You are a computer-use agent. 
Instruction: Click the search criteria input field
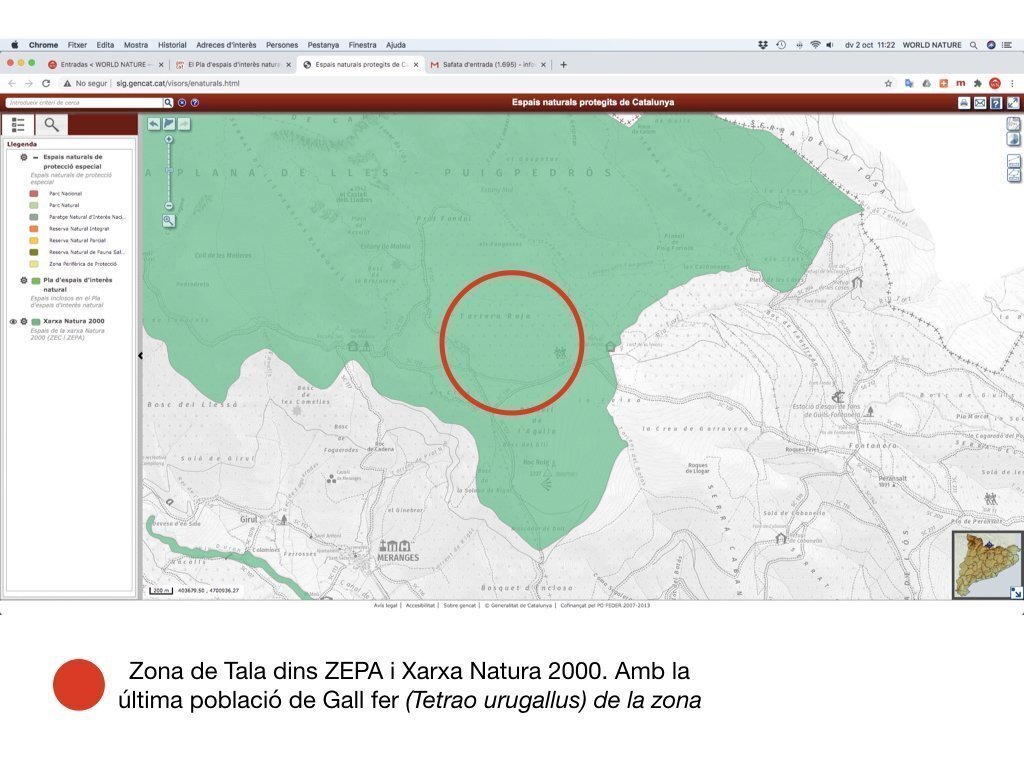[84, 103]
